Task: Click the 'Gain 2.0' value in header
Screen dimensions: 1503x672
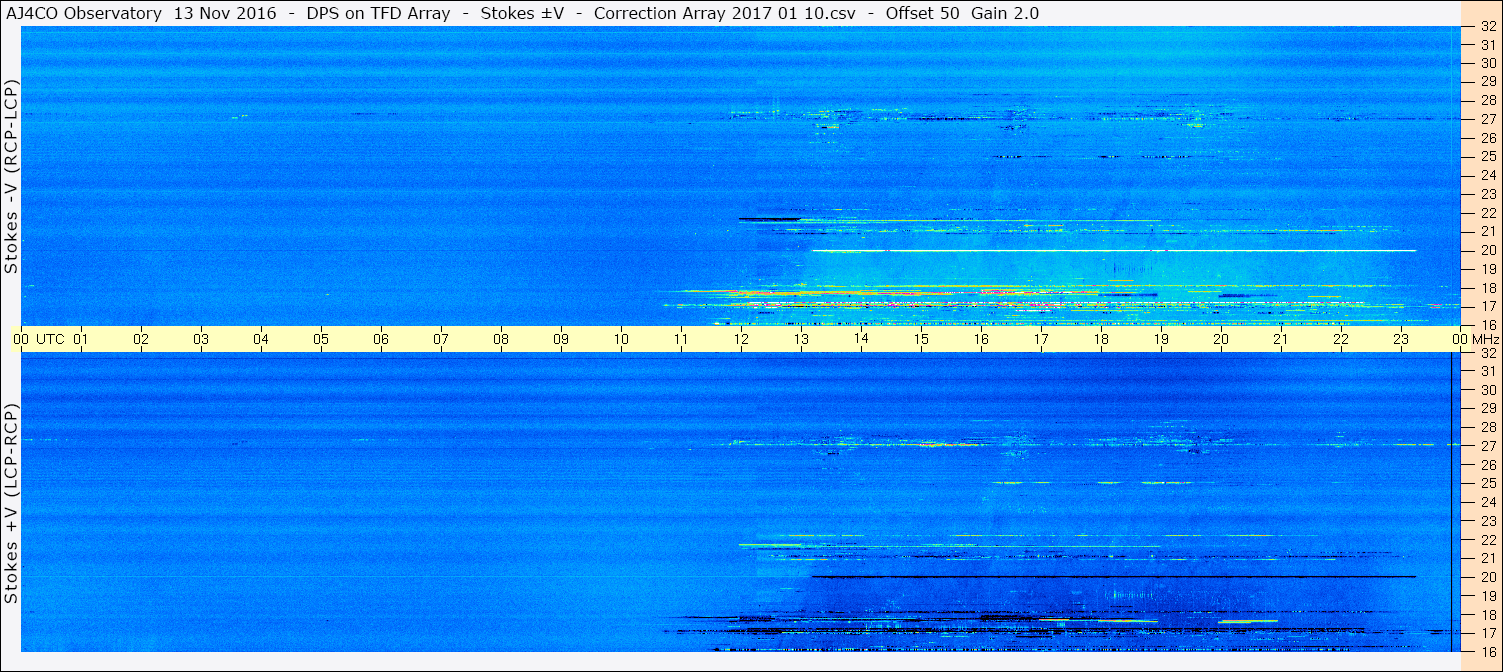Action: click(x=1005, y=13)
